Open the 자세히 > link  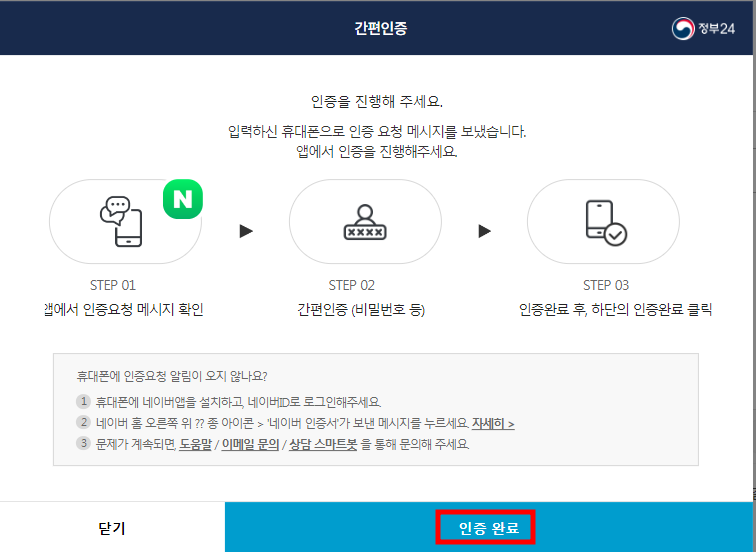[493, 423]
